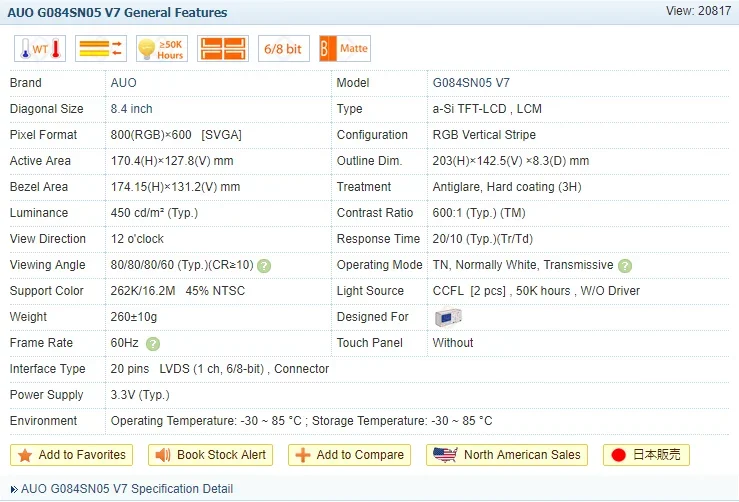The image size is (739, 502).
Task: Open help icon beside Operating Mode value
Action: click(x=625, y=266)
